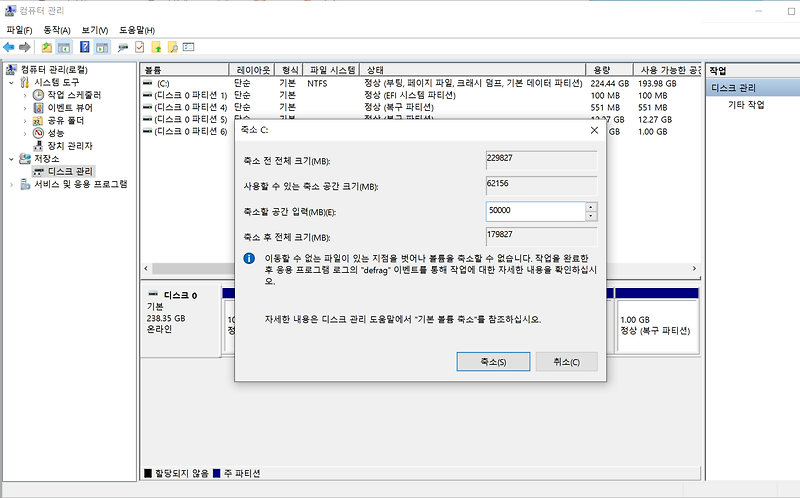Click the Computer Management title bar icon

click(10, 10)
